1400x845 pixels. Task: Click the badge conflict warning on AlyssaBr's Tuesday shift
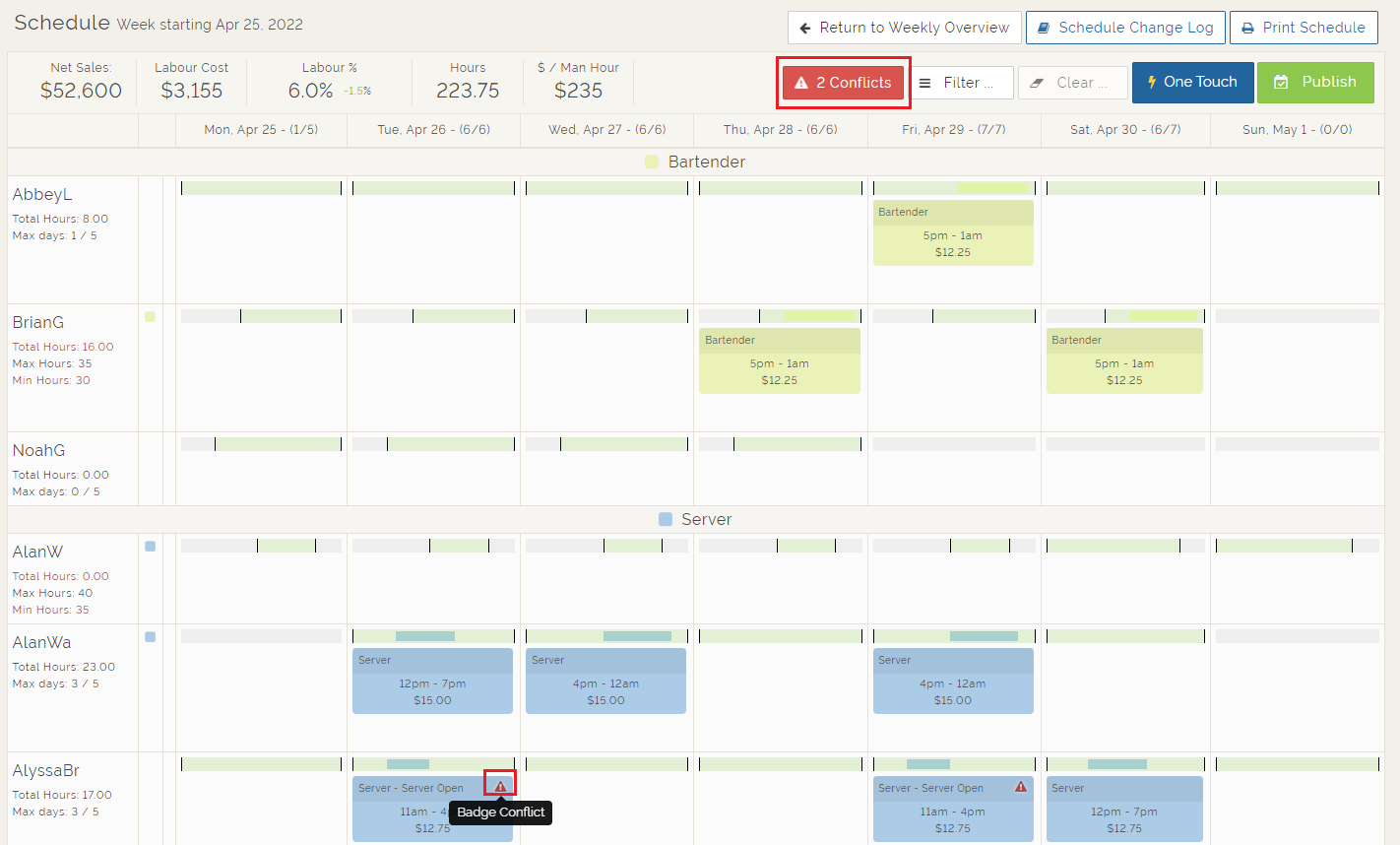(x=500, y=786)
